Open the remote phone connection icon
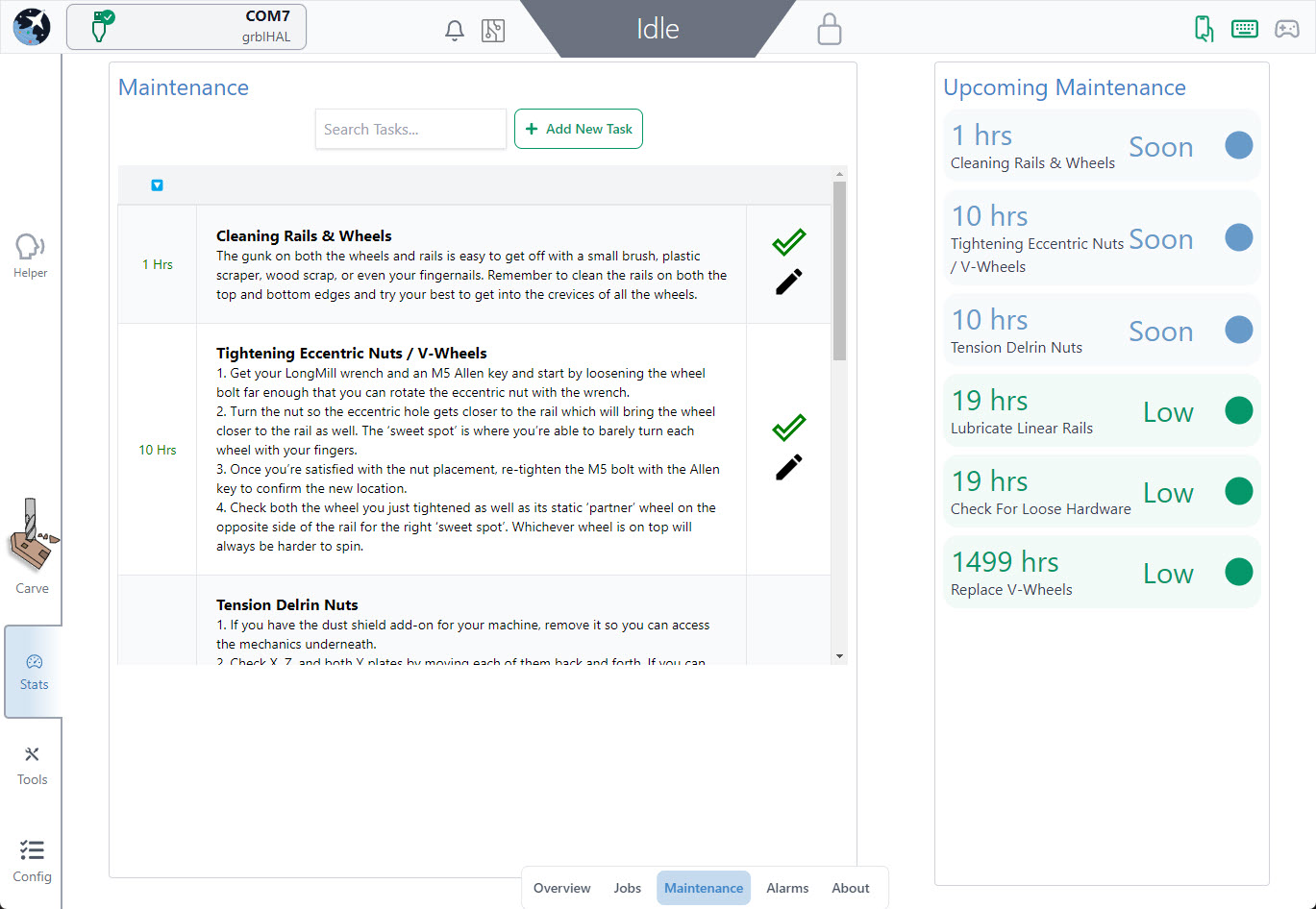The image size is (1316, 909). (1204, 29)
